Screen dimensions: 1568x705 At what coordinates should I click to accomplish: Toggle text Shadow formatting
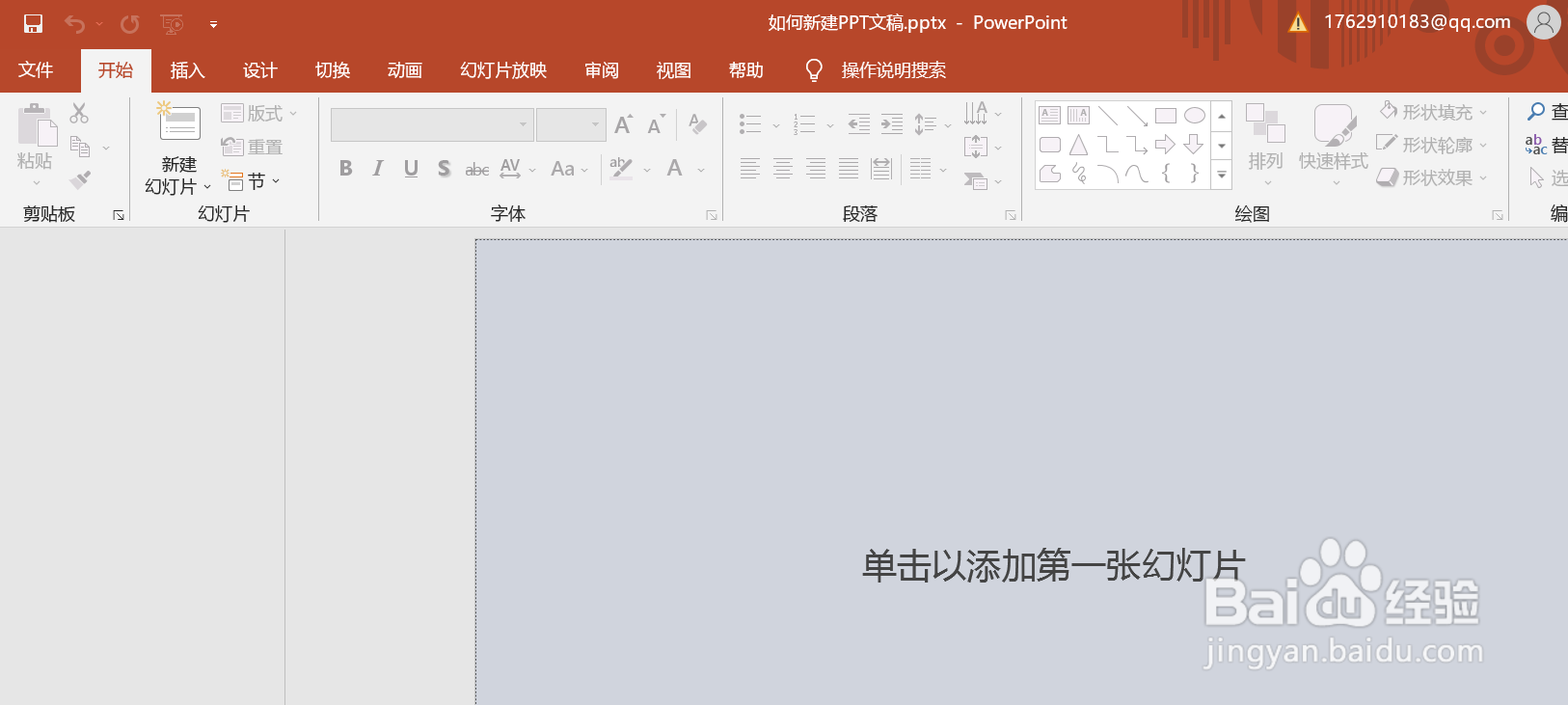(x=444, y=169)
